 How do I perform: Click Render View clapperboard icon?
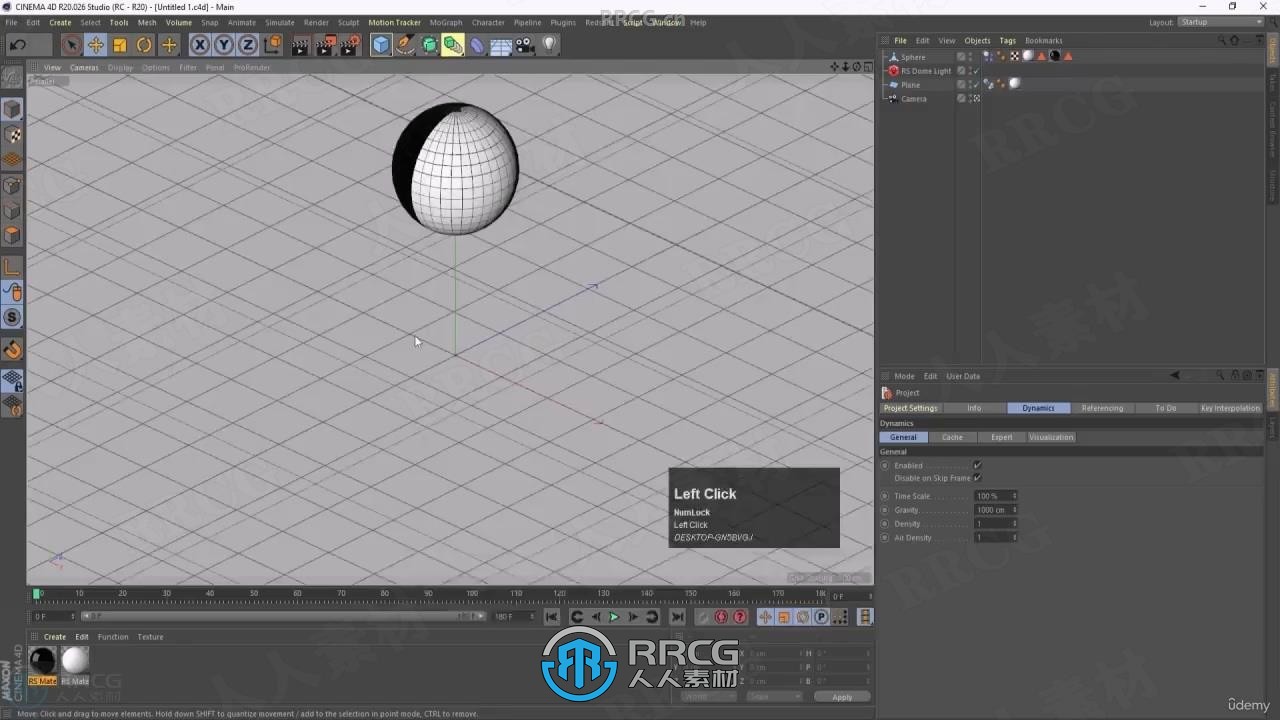click(x=301, y=44)
